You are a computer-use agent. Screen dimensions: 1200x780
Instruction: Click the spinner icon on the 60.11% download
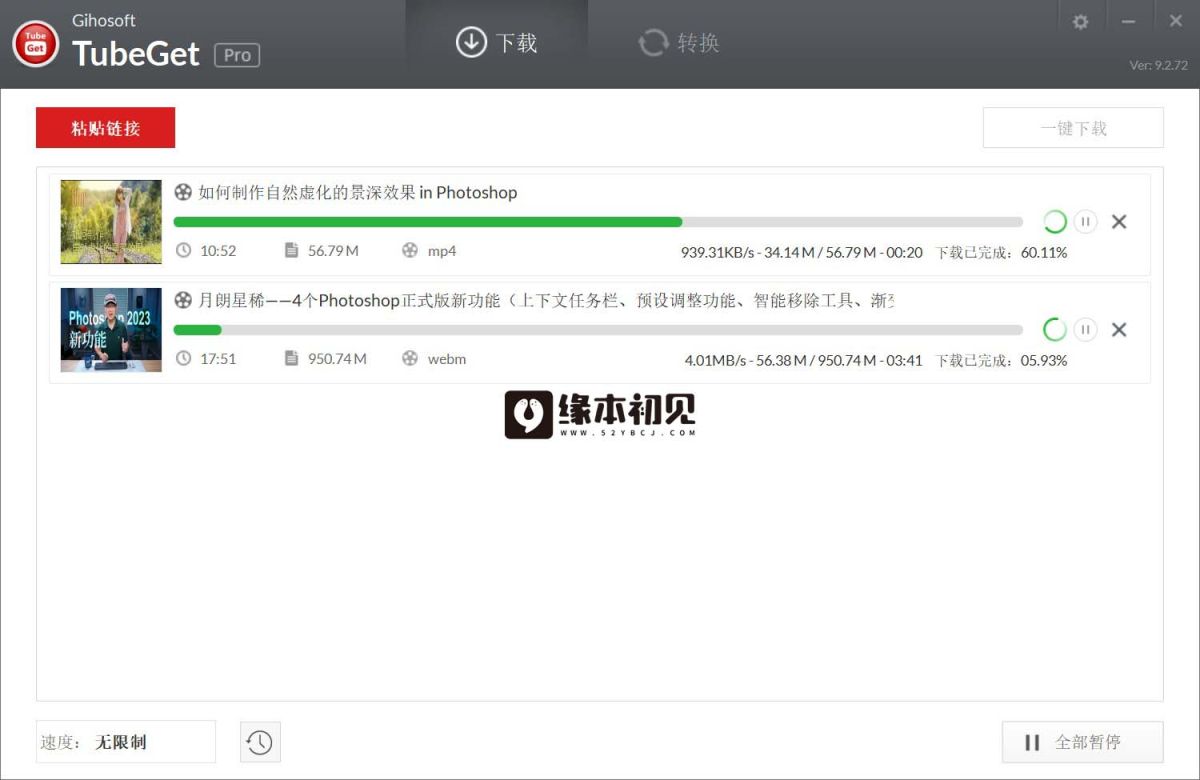coord(1055,222)
